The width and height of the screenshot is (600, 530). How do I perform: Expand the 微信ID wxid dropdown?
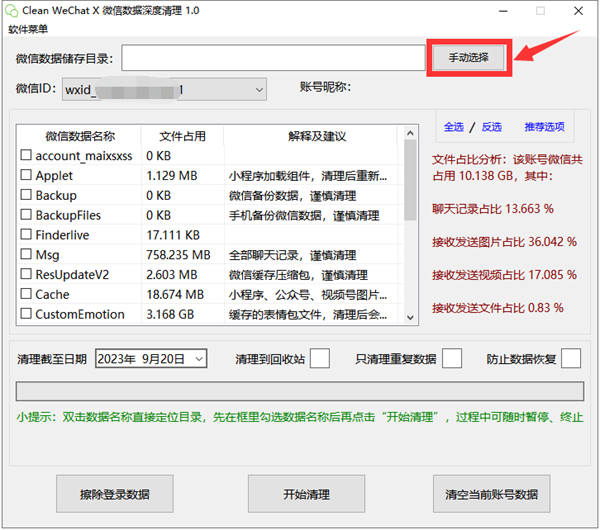259,90
